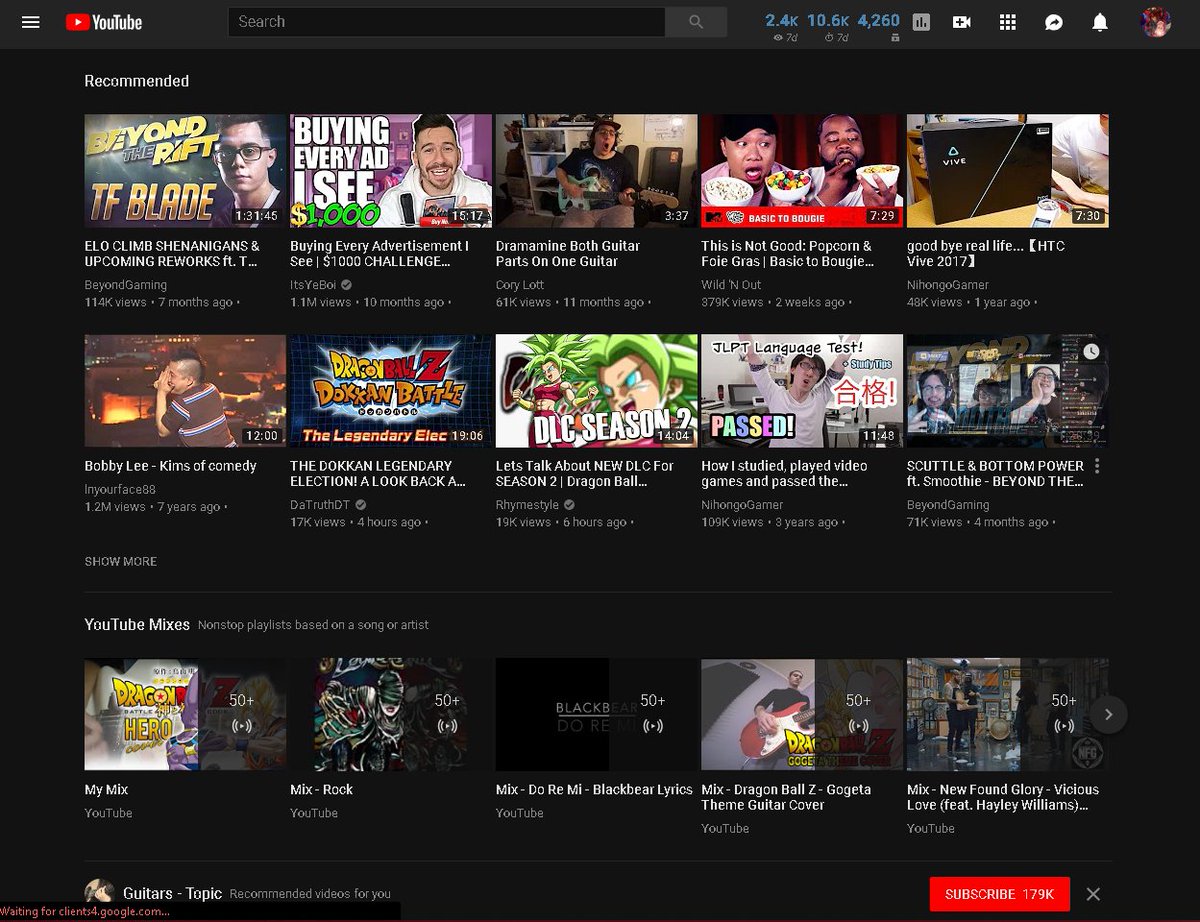Image resolution: width=1200 pixels, height=922 pixels.
Task: Go to Wild 'N Out channel
Action: pos(731,285)
